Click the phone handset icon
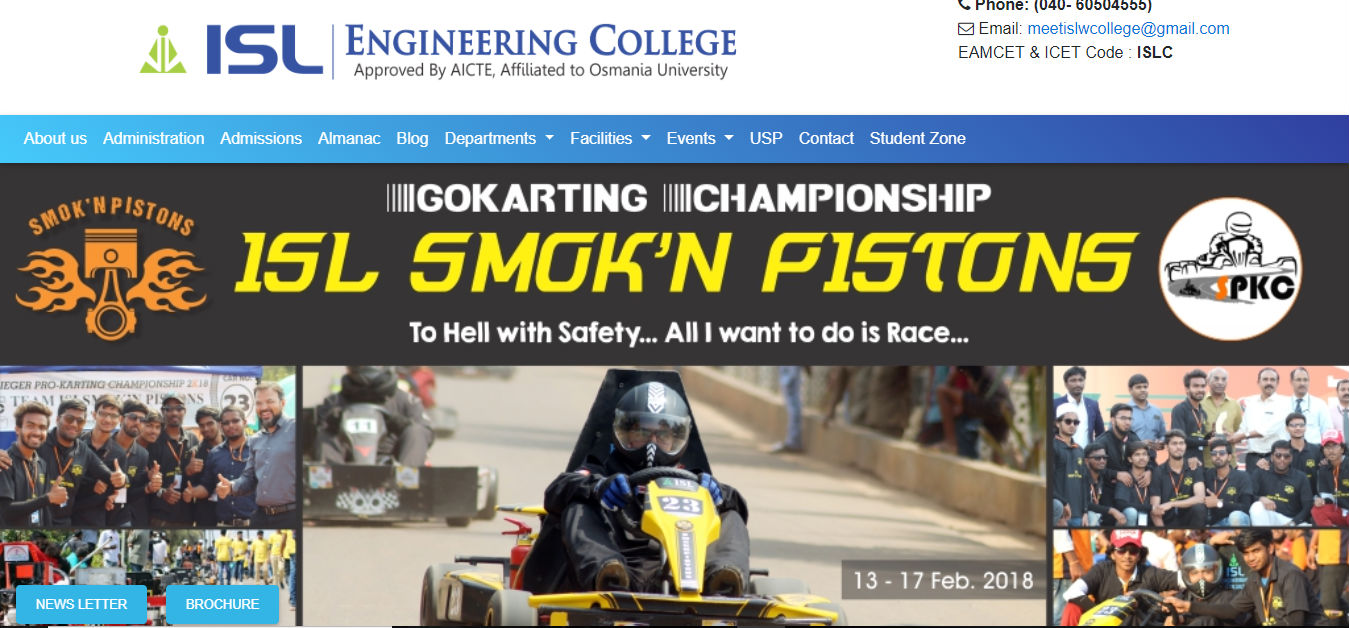 pos(964,5)
